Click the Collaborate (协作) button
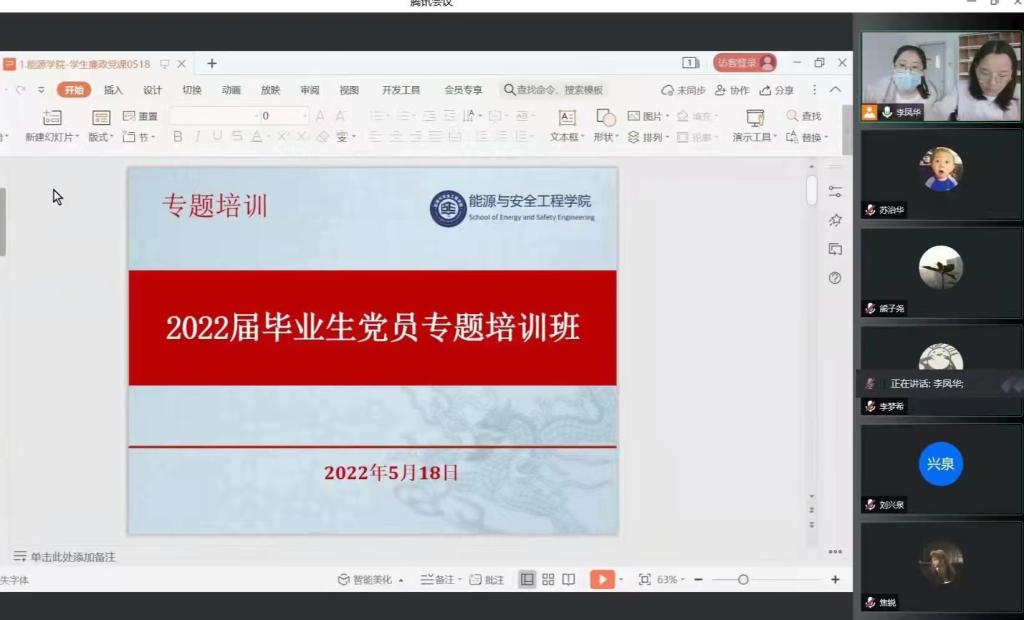 pos(732,90)
